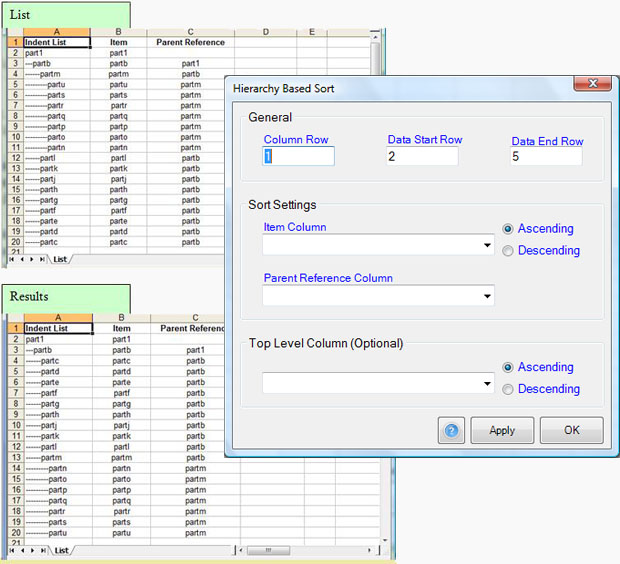The width and height of the screenshot is (620, 564).
Task: Choose Ascending for Top Level Column
Action: tap(509, 367)
